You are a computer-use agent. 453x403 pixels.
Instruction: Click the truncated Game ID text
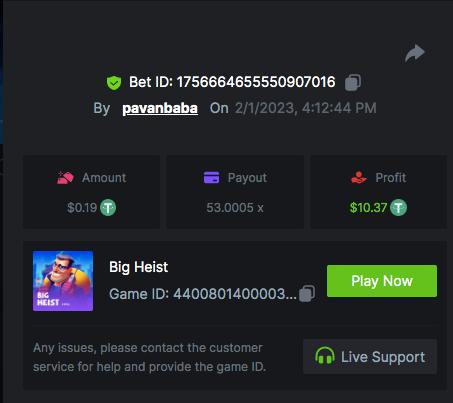click(203, 294)
